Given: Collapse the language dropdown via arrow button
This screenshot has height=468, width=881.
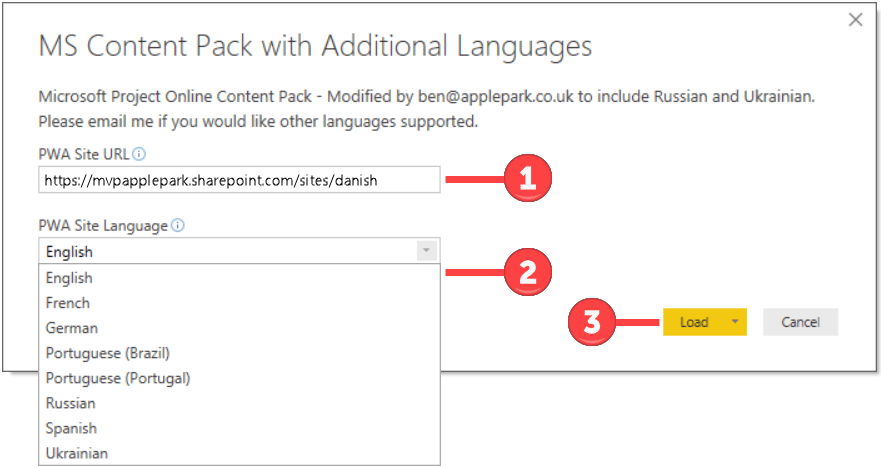Looking at the screenshot, I should (x=426, y=251).
